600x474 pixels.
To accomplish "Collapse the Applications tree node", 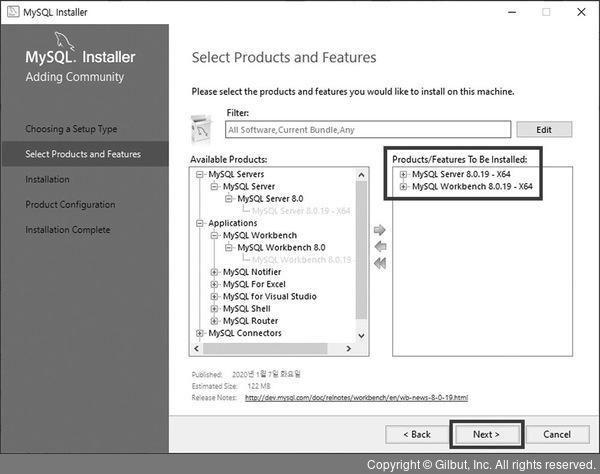I will 199,223.
